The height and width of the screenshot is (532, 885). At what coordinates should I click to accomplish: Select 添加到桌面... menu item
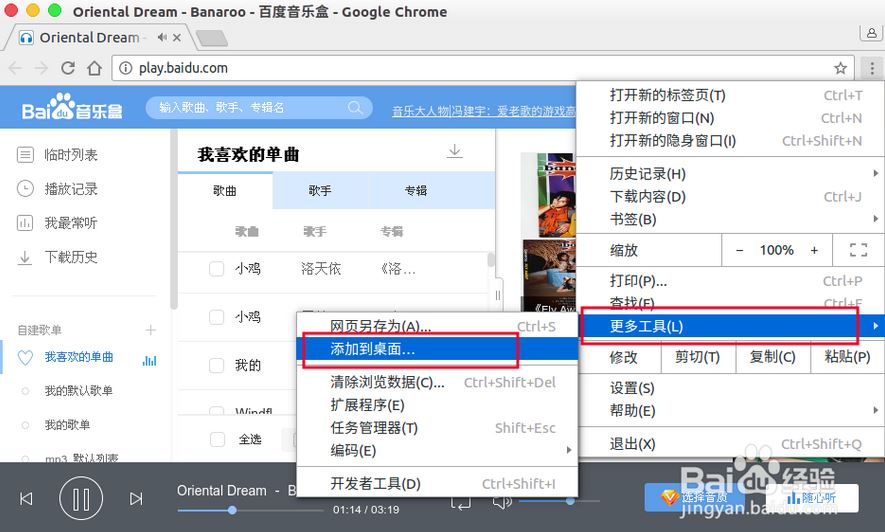(x=437, y=349)
